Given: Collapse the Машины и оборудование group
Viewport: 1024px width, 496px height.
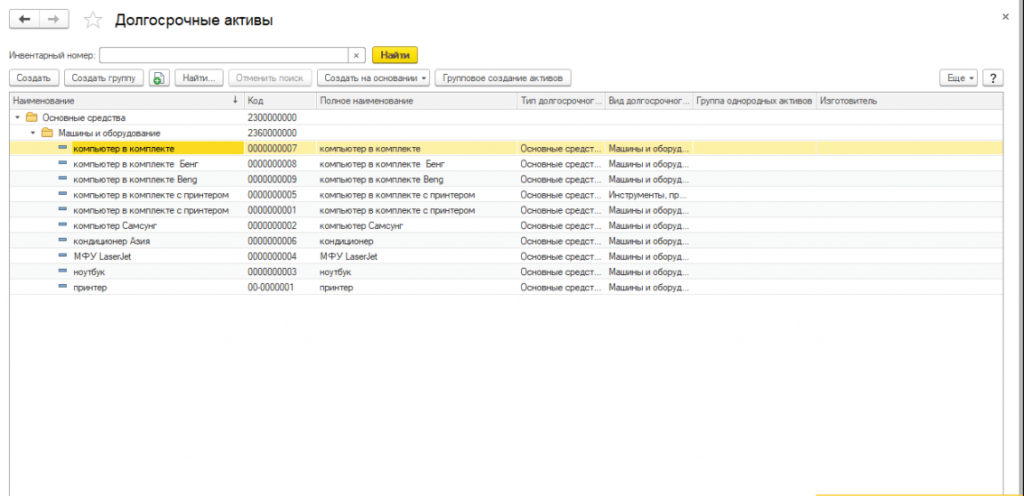Looking at the screenshot, I should 32,132.
